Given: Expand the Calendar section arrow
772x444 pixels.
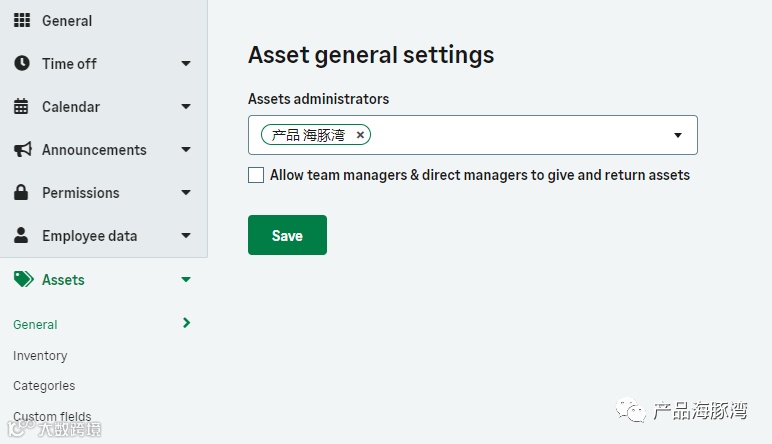Looking at the screenshot, I should coord(185,107).
